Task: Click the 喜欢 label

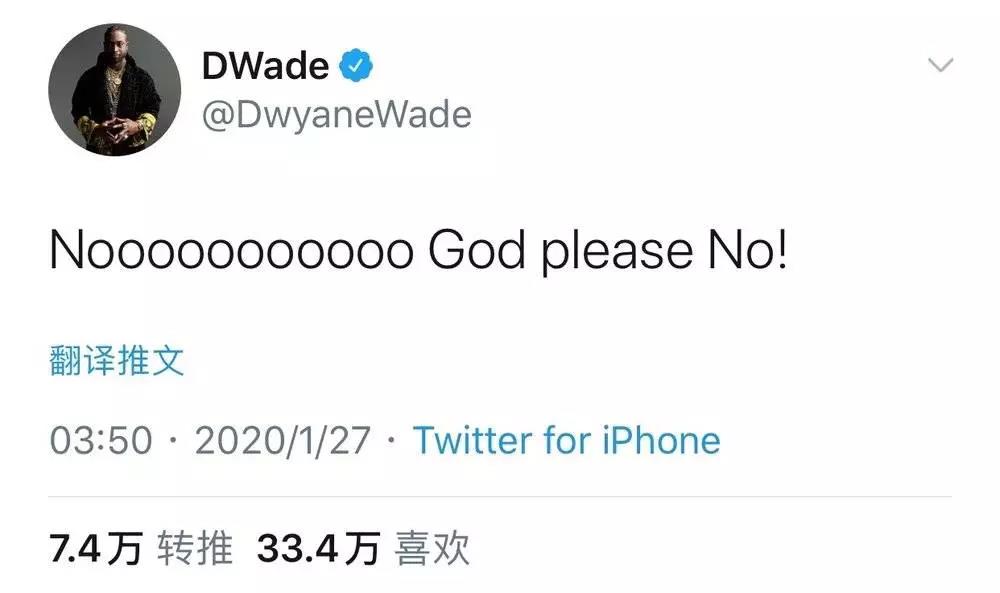Action: (x=432, y=548)
